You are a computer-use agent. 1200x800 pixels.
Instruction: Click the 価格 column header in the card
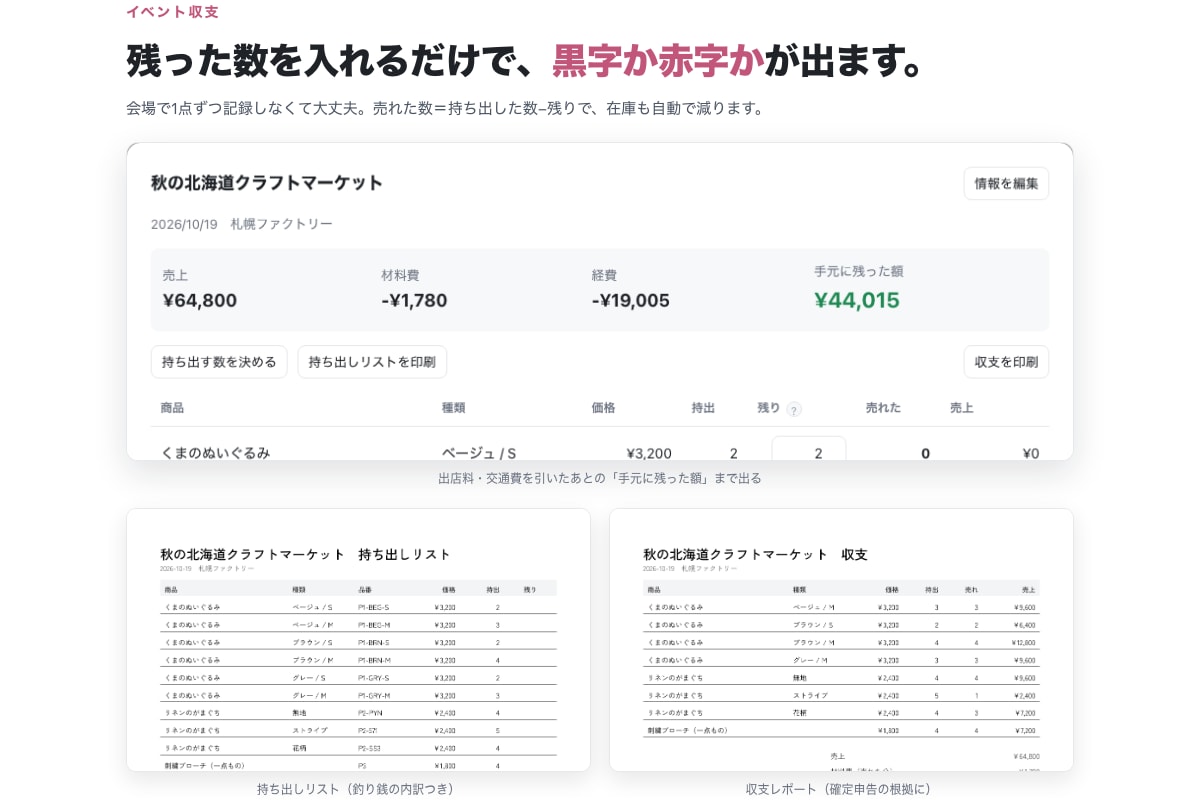[x=603, y=408]
